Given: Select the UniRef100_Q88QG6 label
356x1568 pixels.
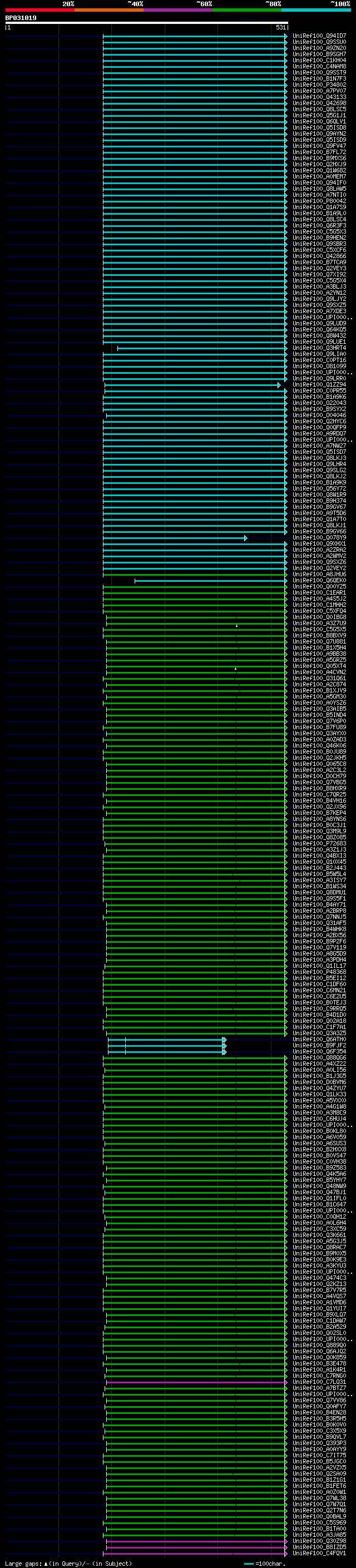Looking at the screenshot, I should (319, 1058).
